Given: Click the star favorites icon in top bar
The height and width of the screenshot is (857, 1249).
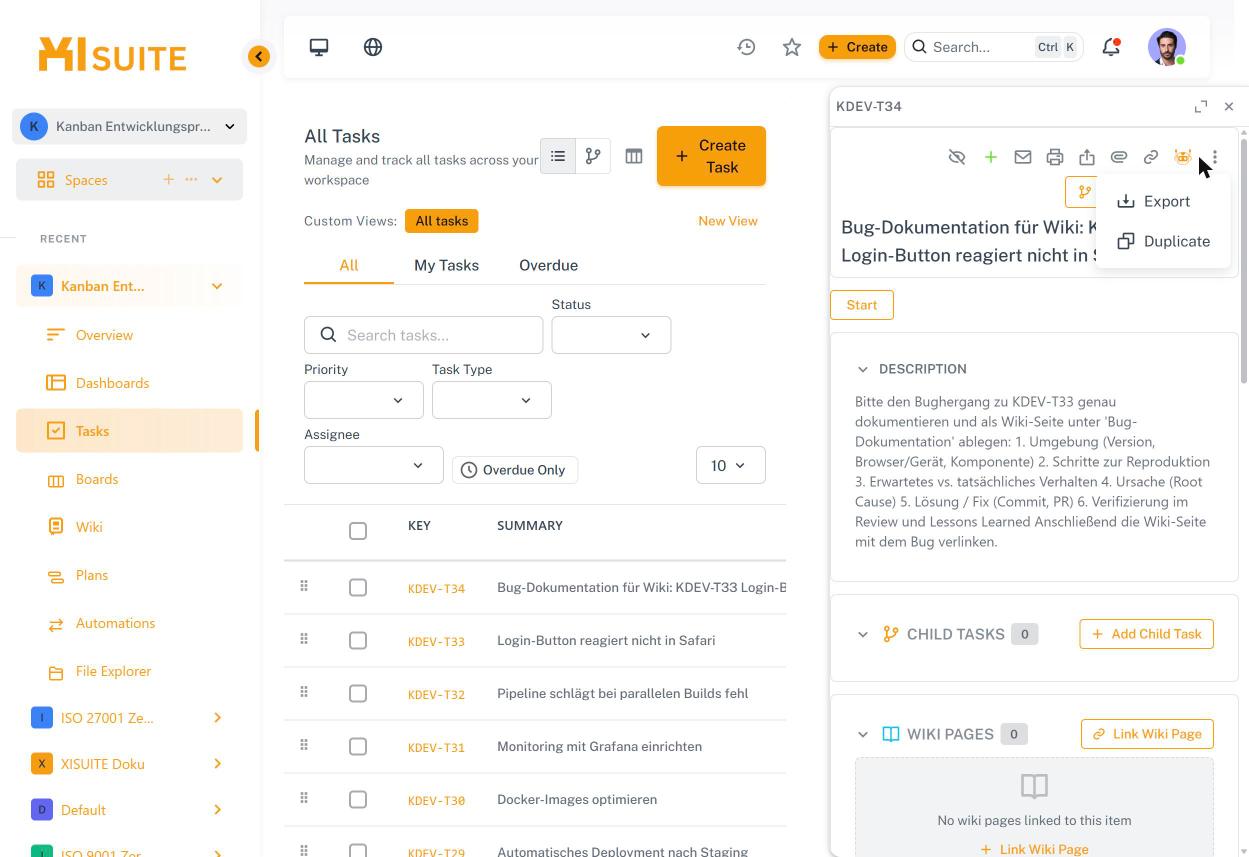Looking at the screenshot, I should coord(792,47).
